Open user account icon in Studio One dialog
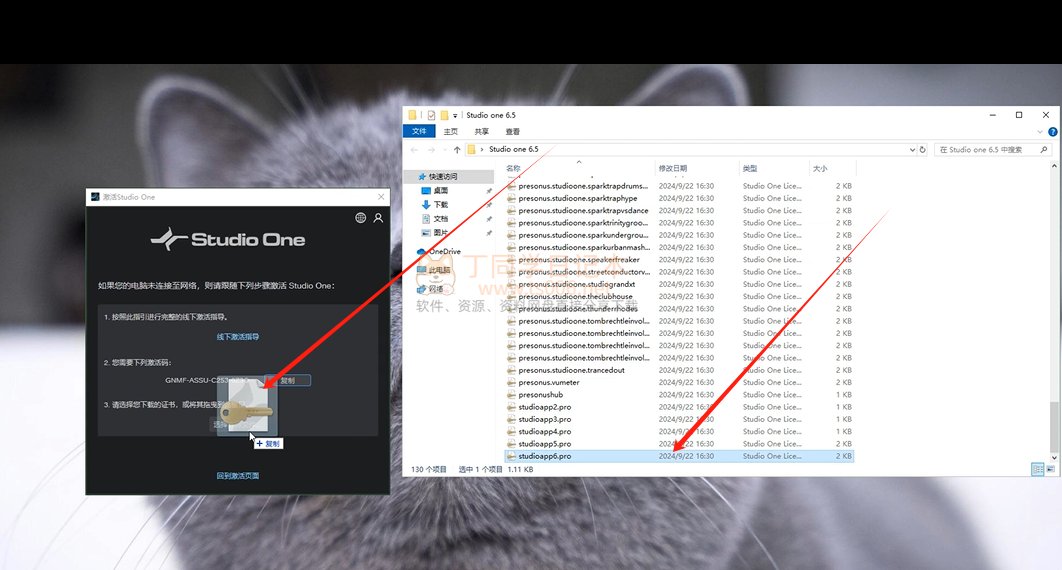 point(378,218)
